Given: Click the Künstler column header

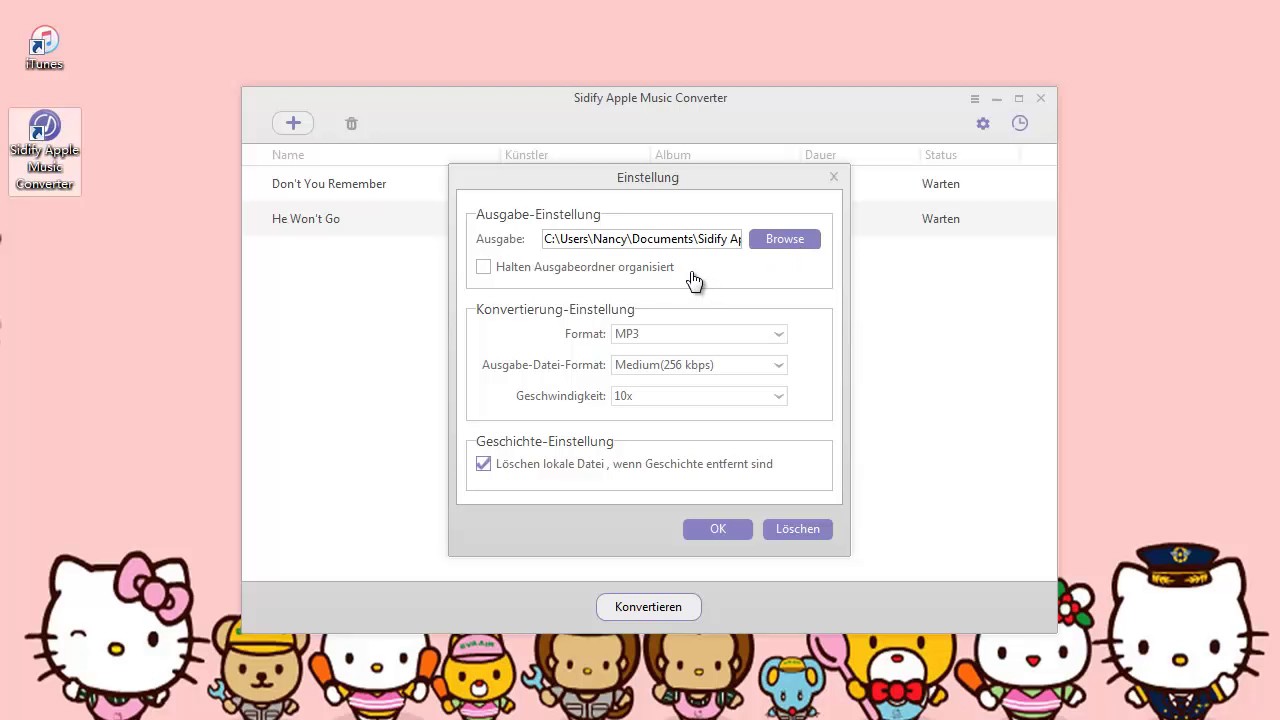Looking at the screenshot, I should [527, 155].
